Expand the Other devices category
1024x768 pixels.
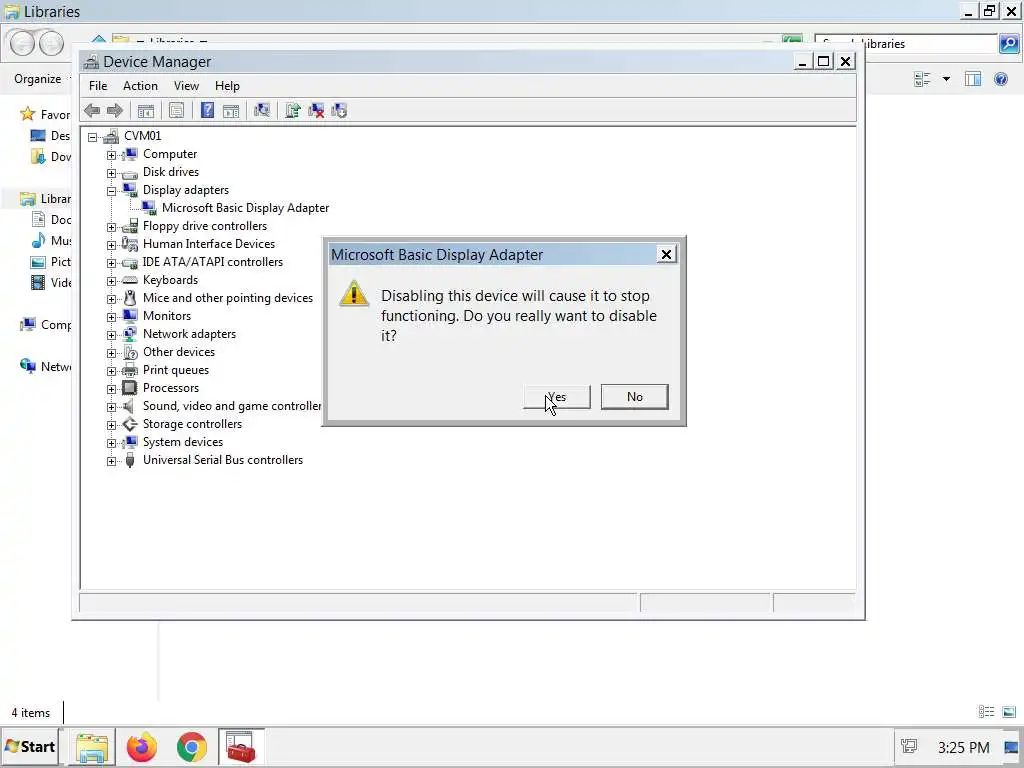tap(112, 353)
